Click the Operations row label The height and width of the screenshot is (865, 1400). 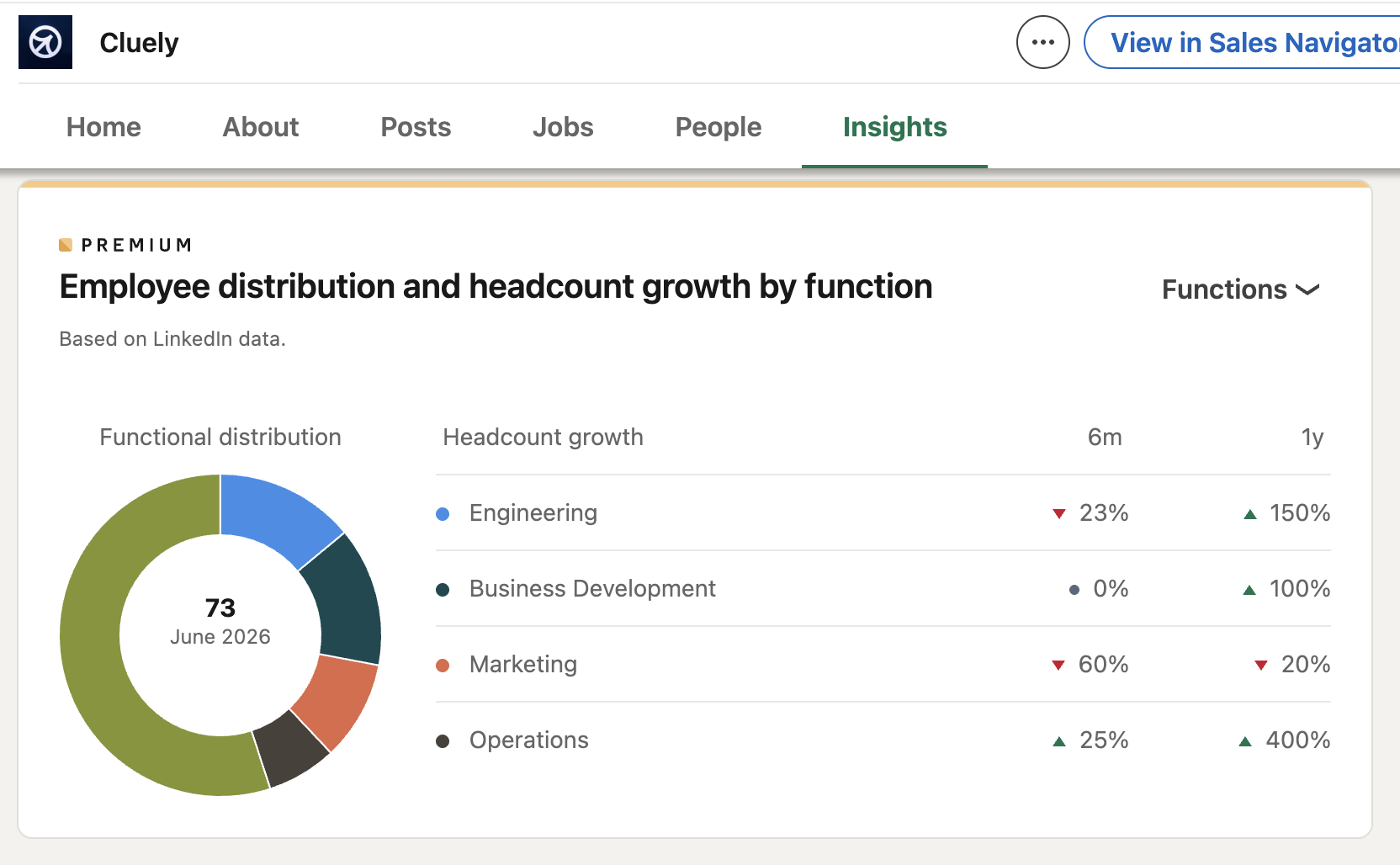[529, 740]
